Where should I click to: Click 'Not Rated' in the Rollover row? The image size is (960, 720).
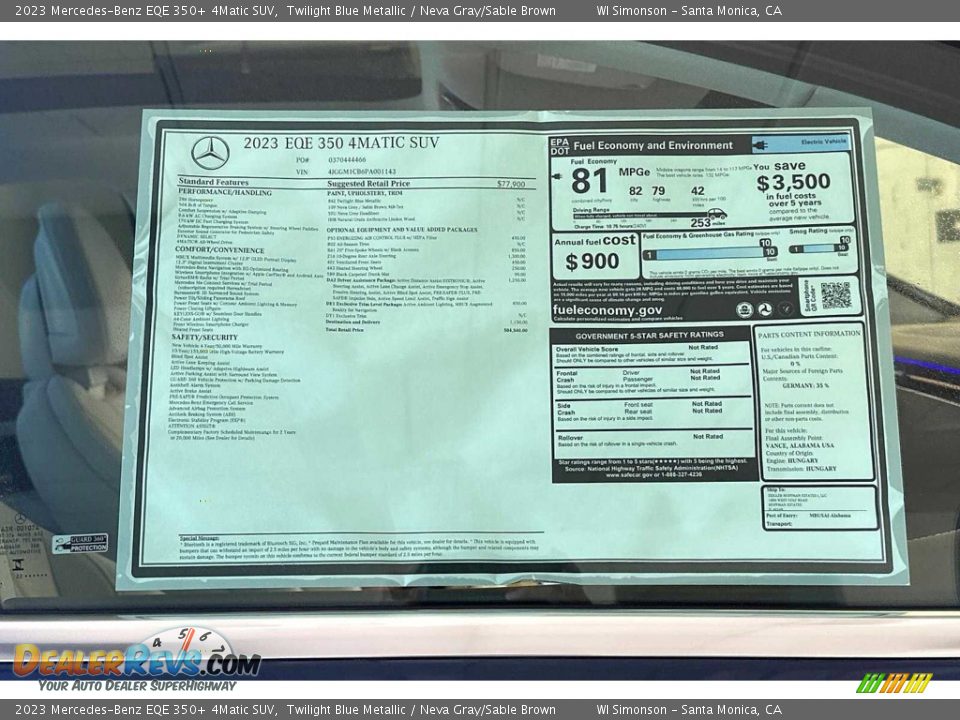[708, 437]
